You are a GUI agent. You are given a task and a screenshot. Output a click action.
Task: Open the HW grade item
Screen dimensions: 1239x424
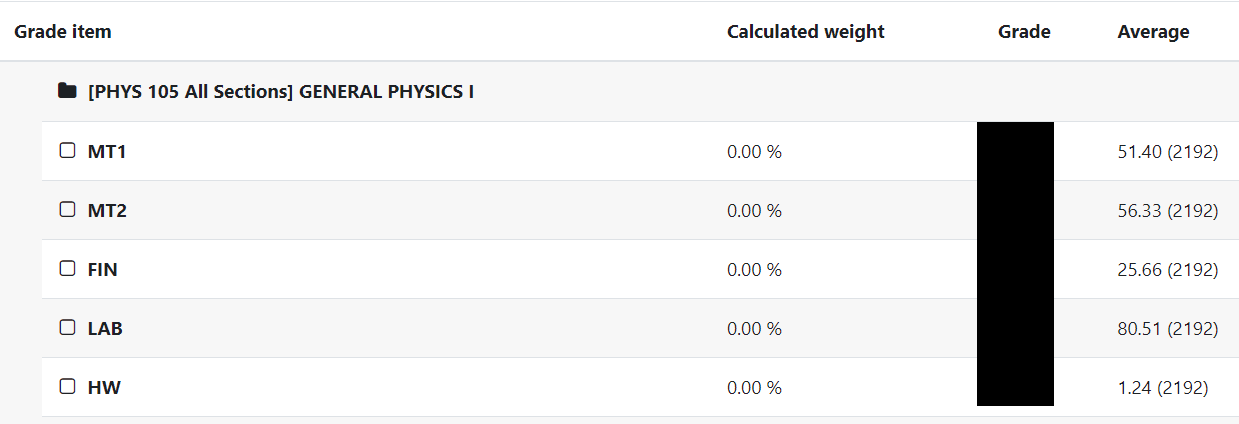tap(104, 388)
